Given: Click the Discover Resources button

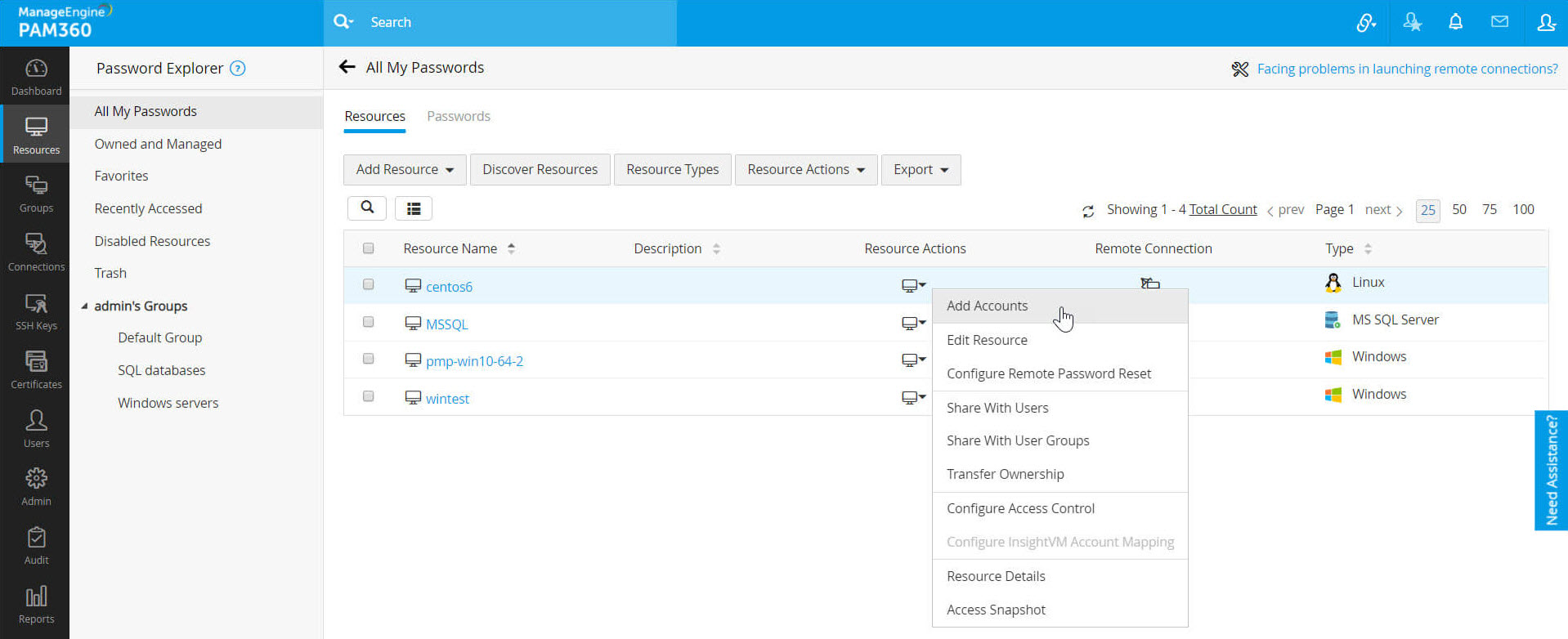Looking at the screenshot, I should click(540, 170).
